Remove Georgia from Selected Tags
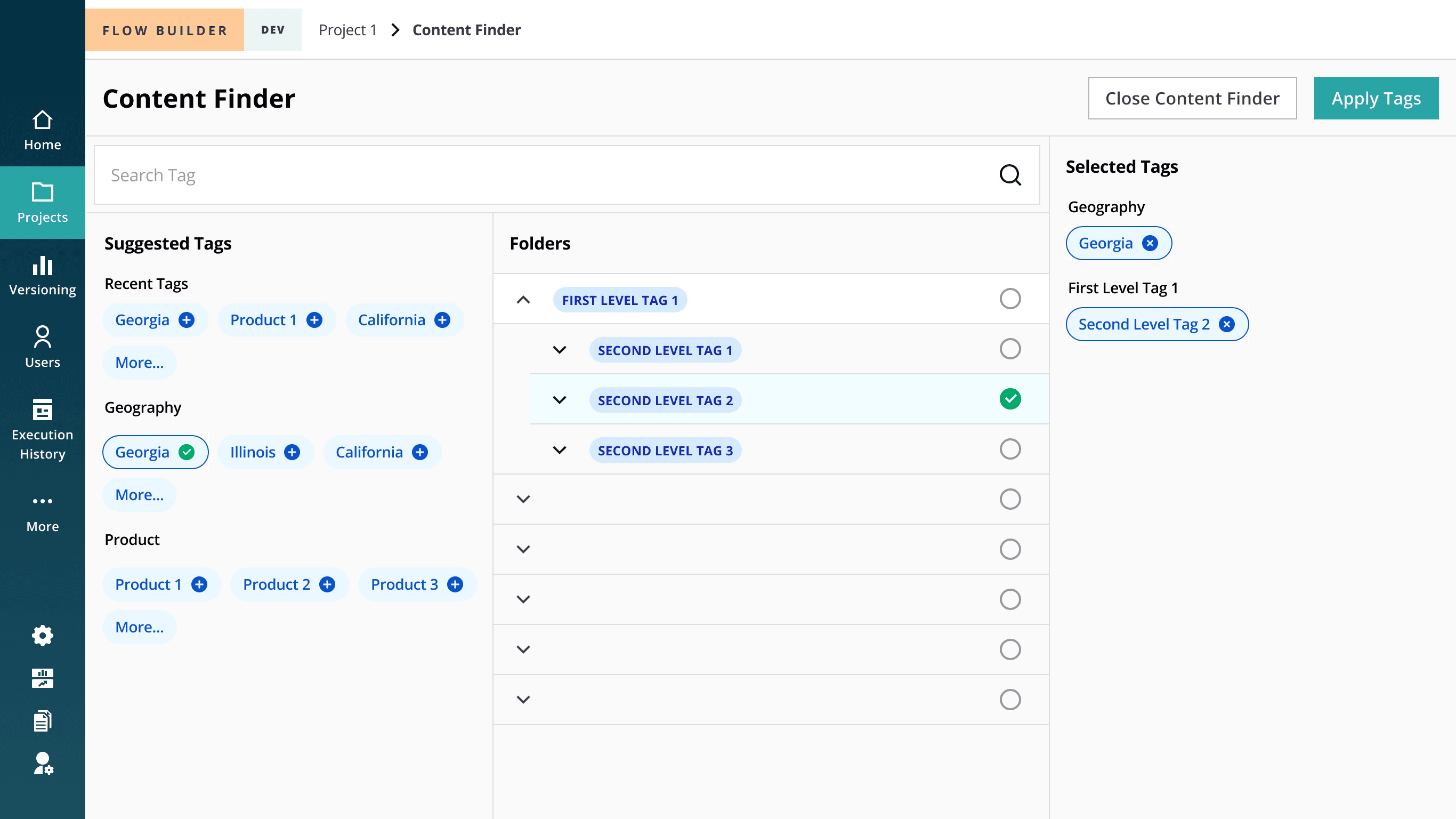 click(x=1150, y=243)
